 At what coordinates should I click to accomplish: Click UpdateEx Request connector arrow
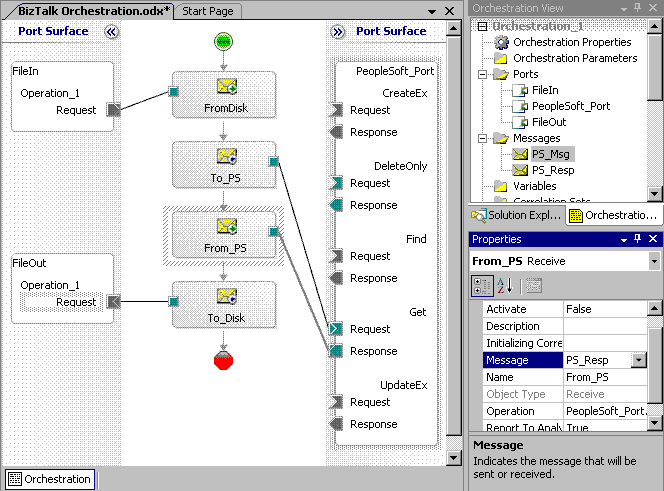[337, 402]
